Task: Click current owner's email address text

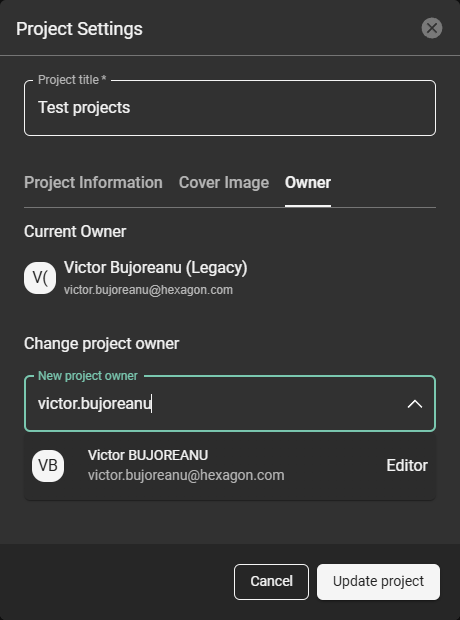Action: tap(148, 290)
